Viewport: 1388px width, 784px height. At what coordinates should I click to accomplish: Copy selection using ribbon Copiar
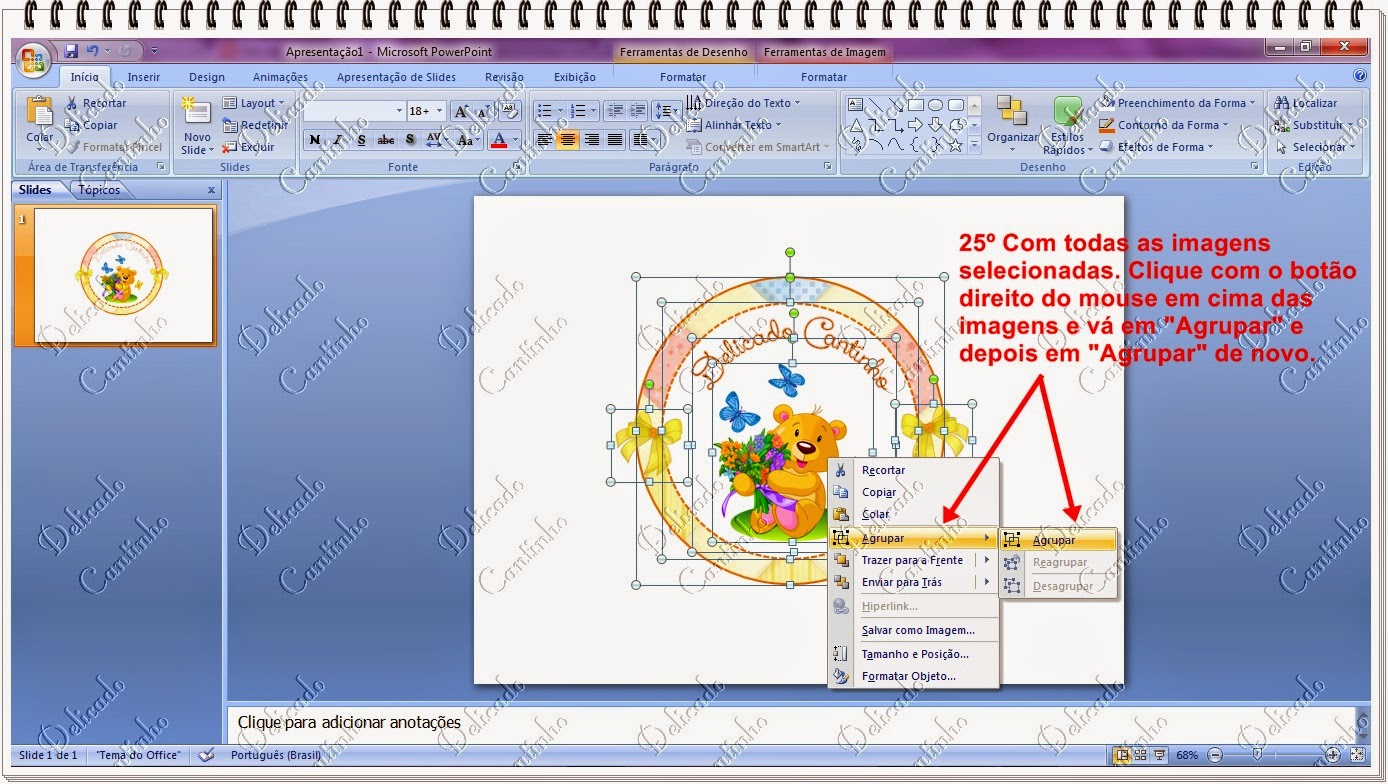[92, 125]
